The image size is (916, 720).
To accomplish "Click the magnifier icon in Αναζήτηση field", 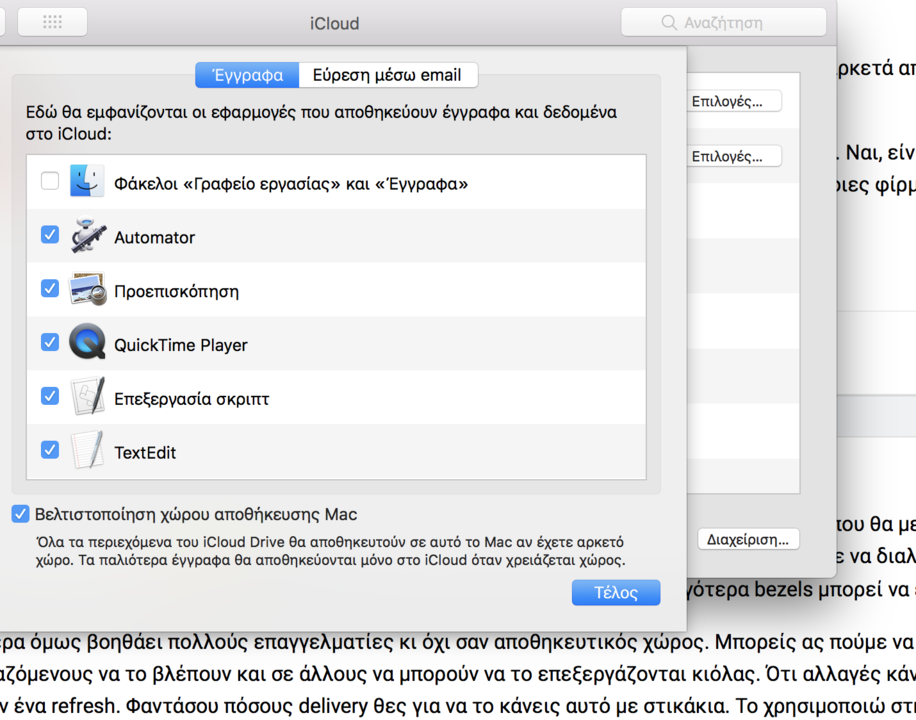I will pyautogui.click(x=669, y=22).
